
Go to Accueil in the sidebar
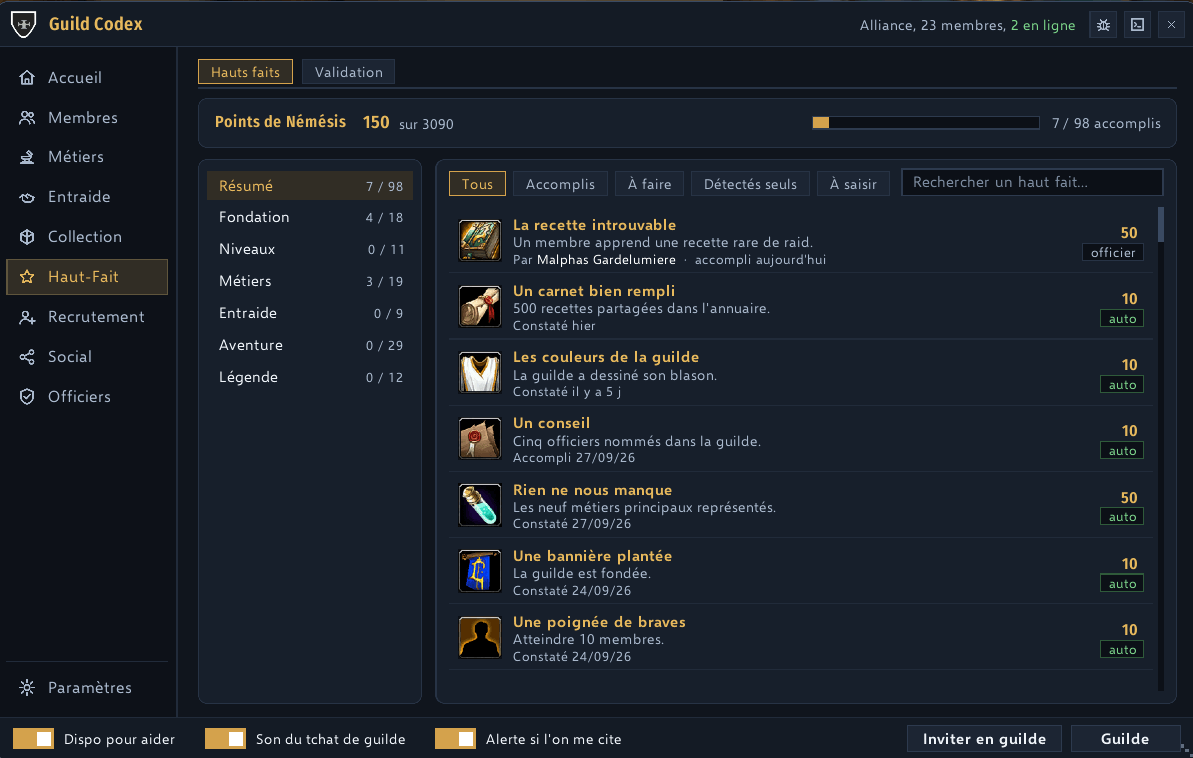(x=87, y=78)
